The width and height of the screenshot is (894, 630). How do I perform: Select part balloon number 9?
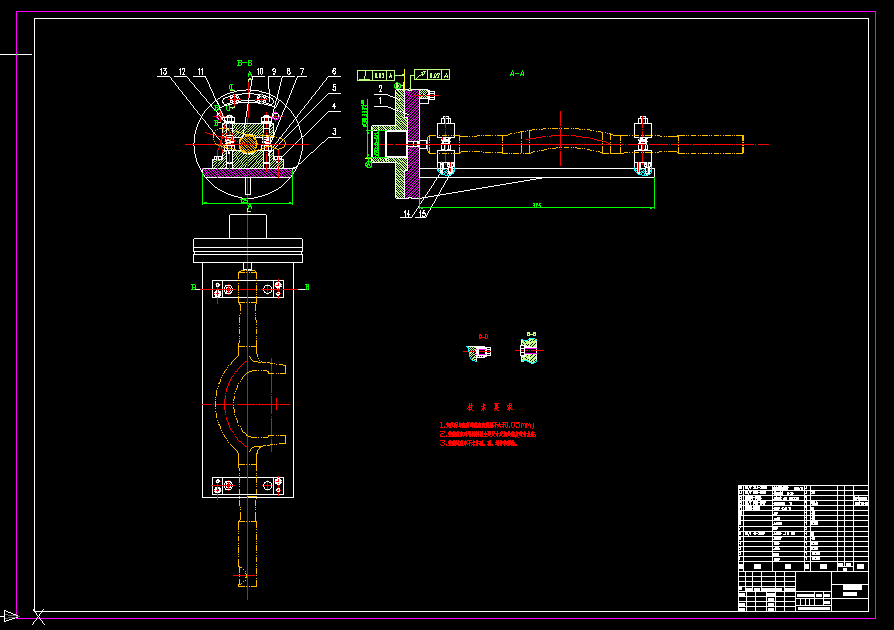(x=274, y=72)
